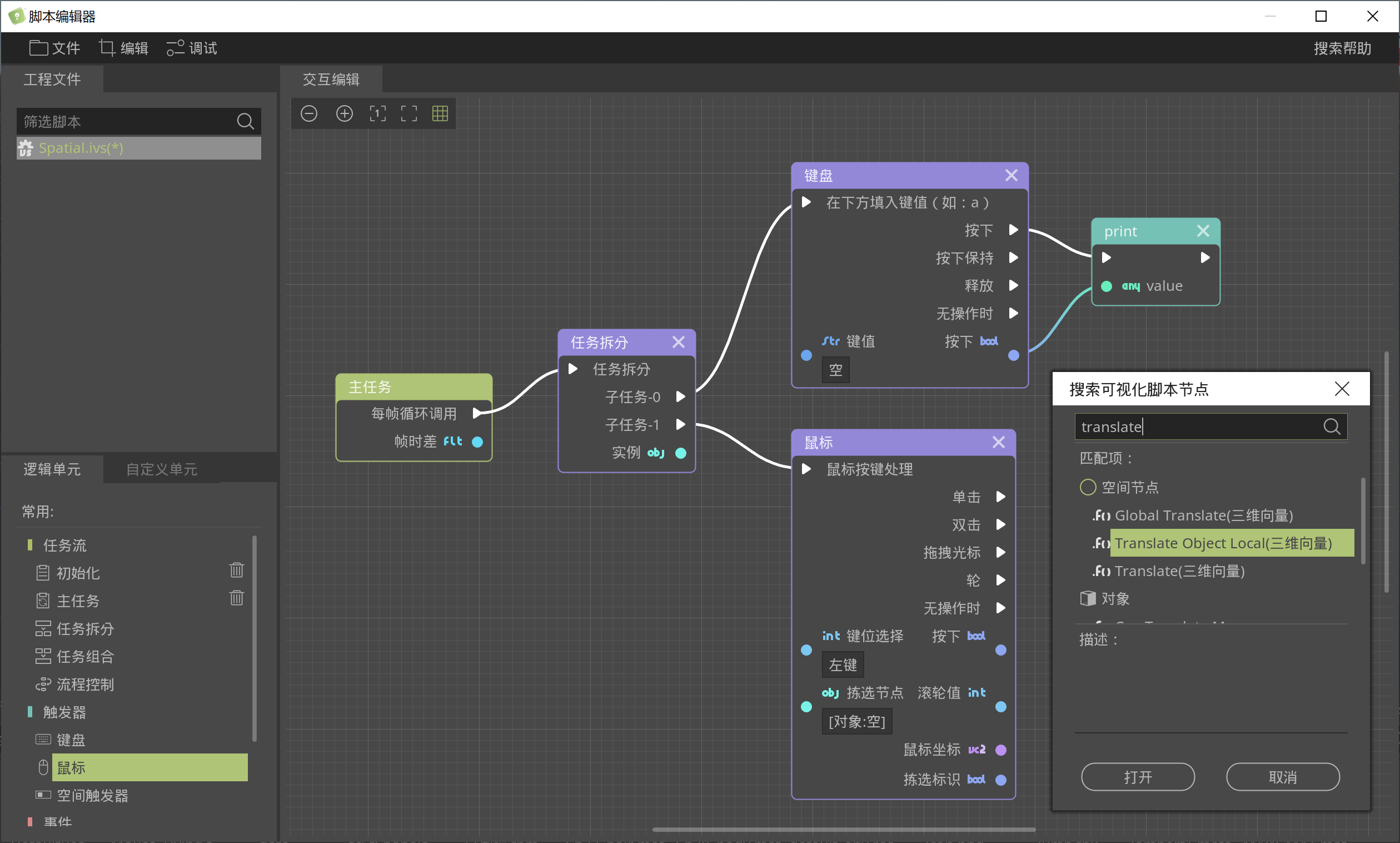Close the print node
Viewport: 1400px width, 843px height.
(1203, 231)
